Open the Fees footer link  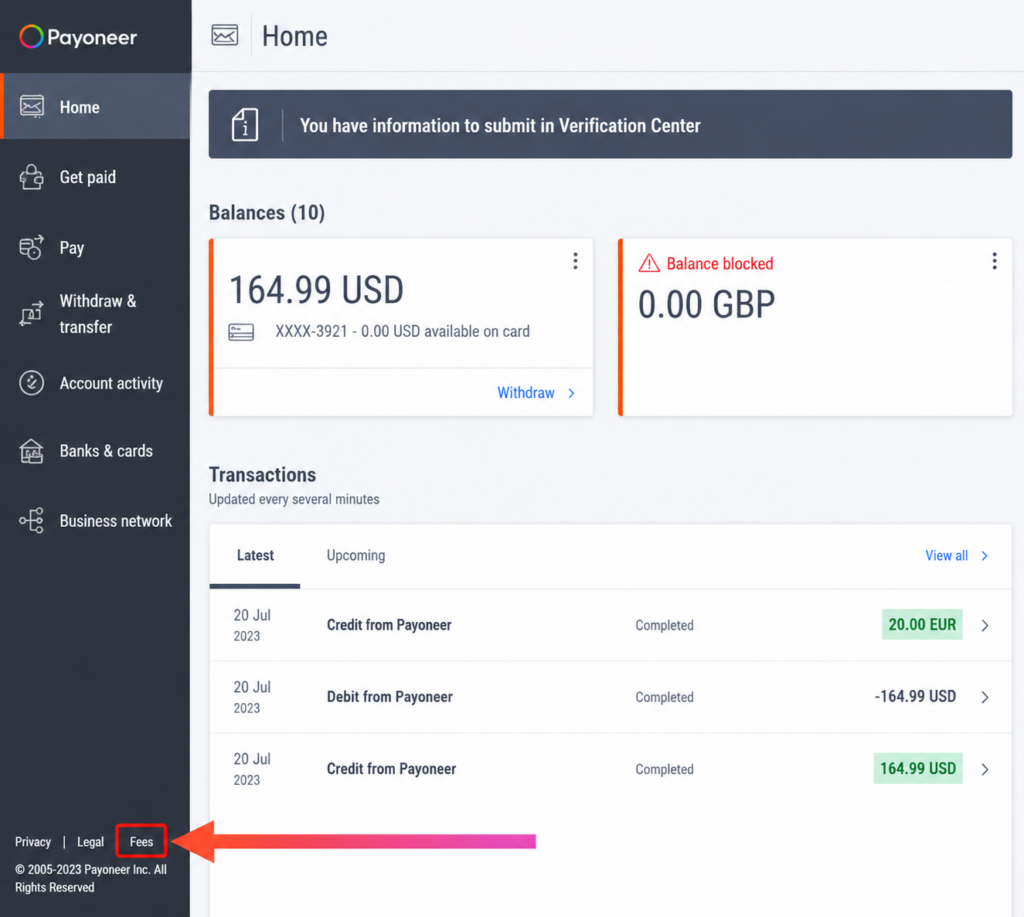pos(141,841)
